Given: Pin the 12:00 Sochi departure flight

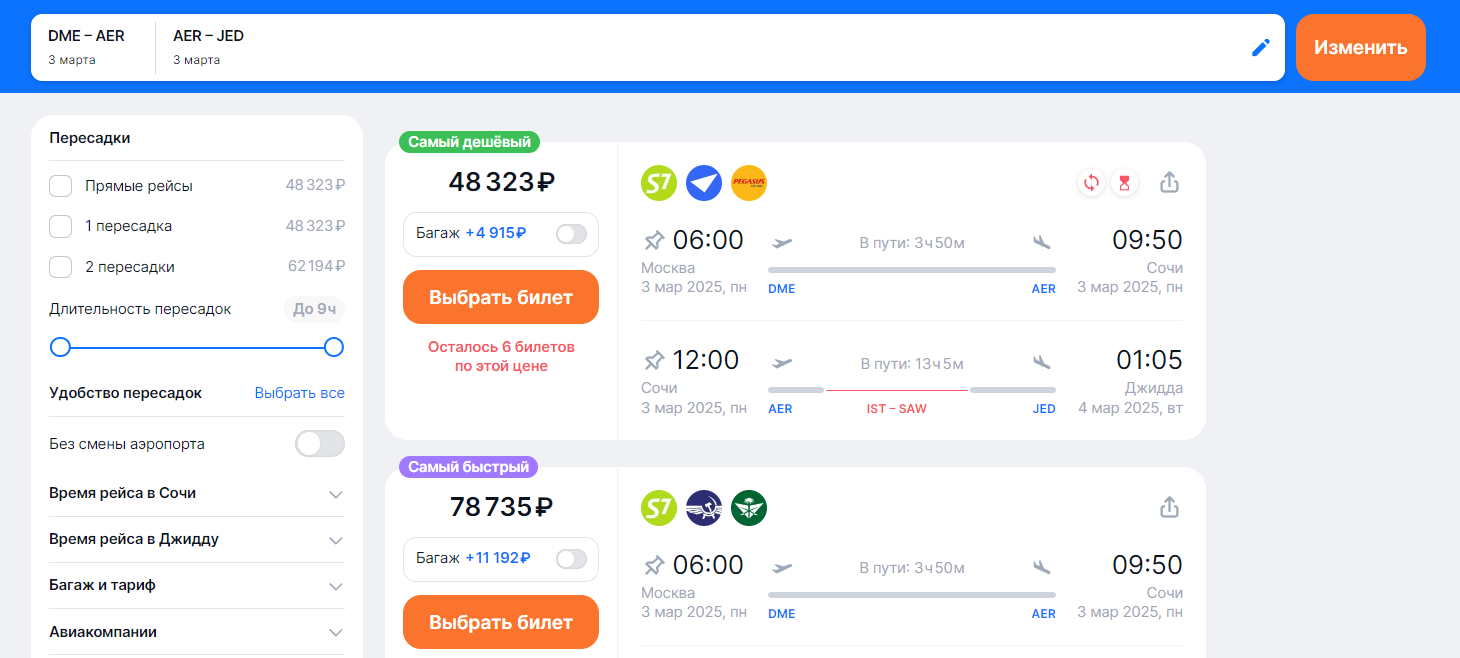Looking at the screenshot, I should coord(654,360).
